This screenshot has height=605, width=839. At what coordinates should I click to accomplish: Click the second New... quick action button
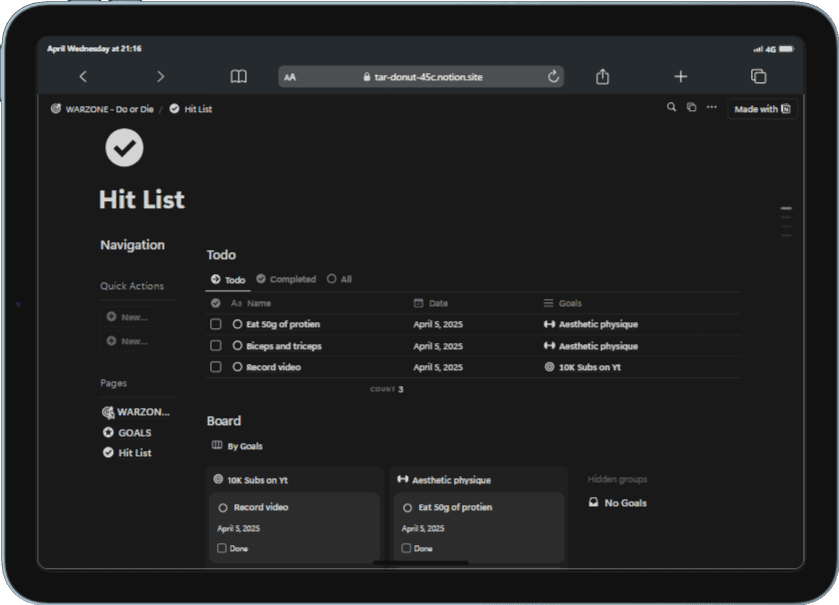[128, 341]
